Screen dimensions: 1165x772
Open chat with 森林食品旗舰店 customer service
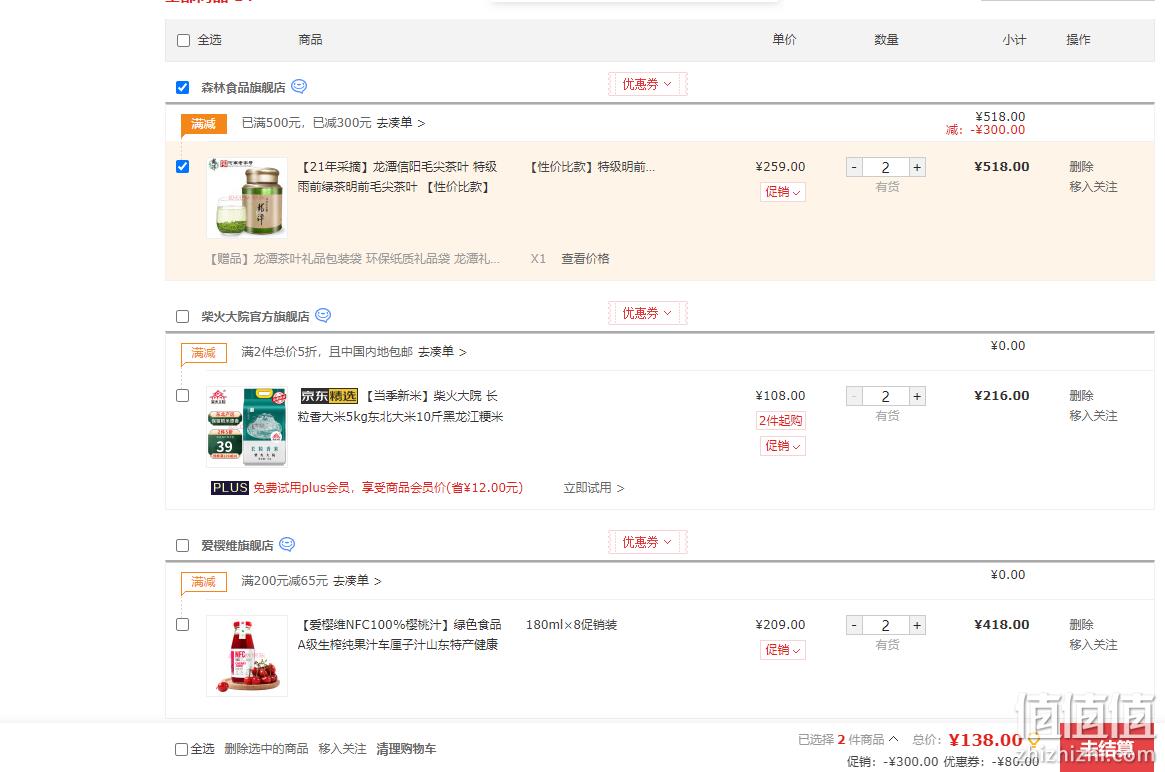299,86
